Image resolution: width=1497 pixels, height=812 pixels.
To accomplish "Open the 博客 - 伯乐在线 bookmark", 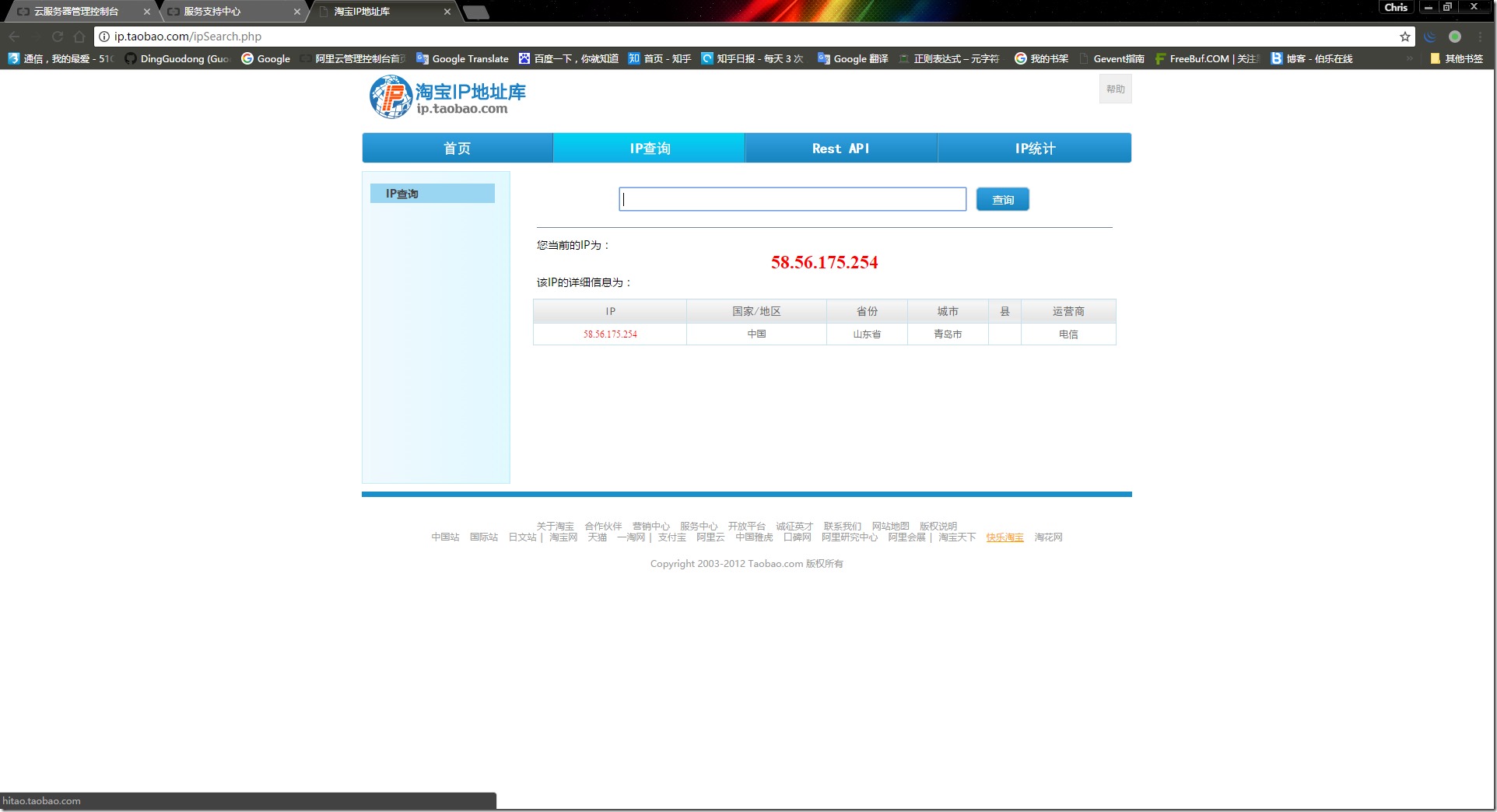I will pos(1312,58).
